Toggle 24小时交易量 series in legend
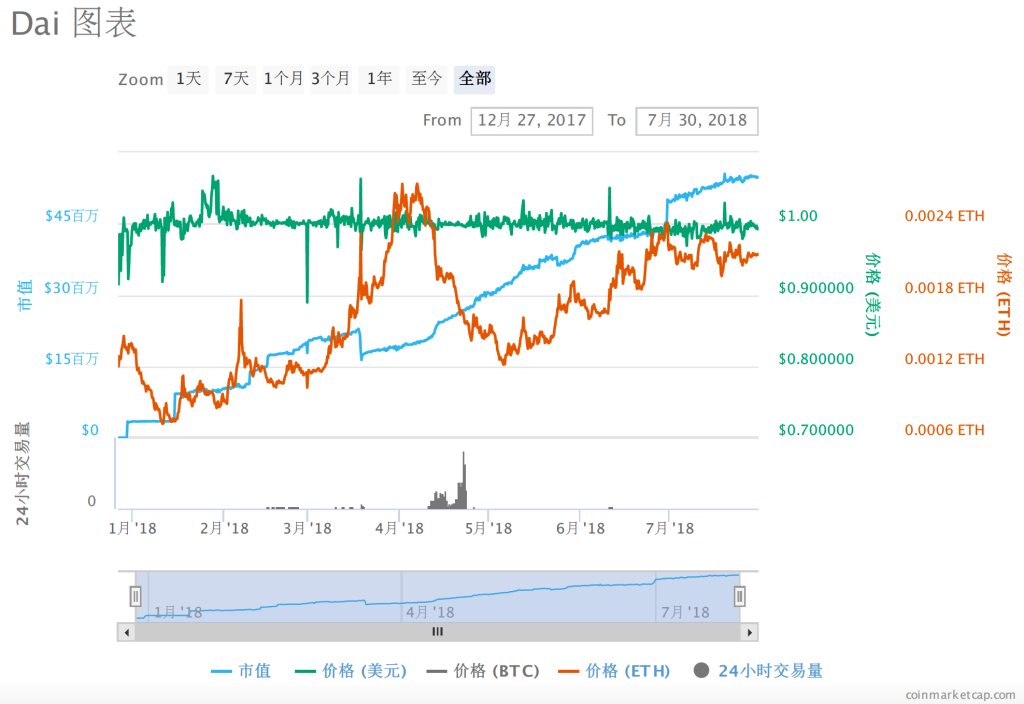 pos(758,671)
